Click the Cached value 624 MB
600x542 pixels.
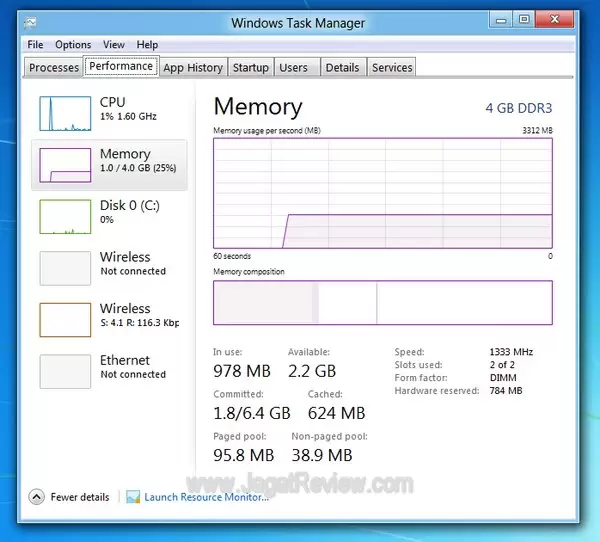(337, 413)
